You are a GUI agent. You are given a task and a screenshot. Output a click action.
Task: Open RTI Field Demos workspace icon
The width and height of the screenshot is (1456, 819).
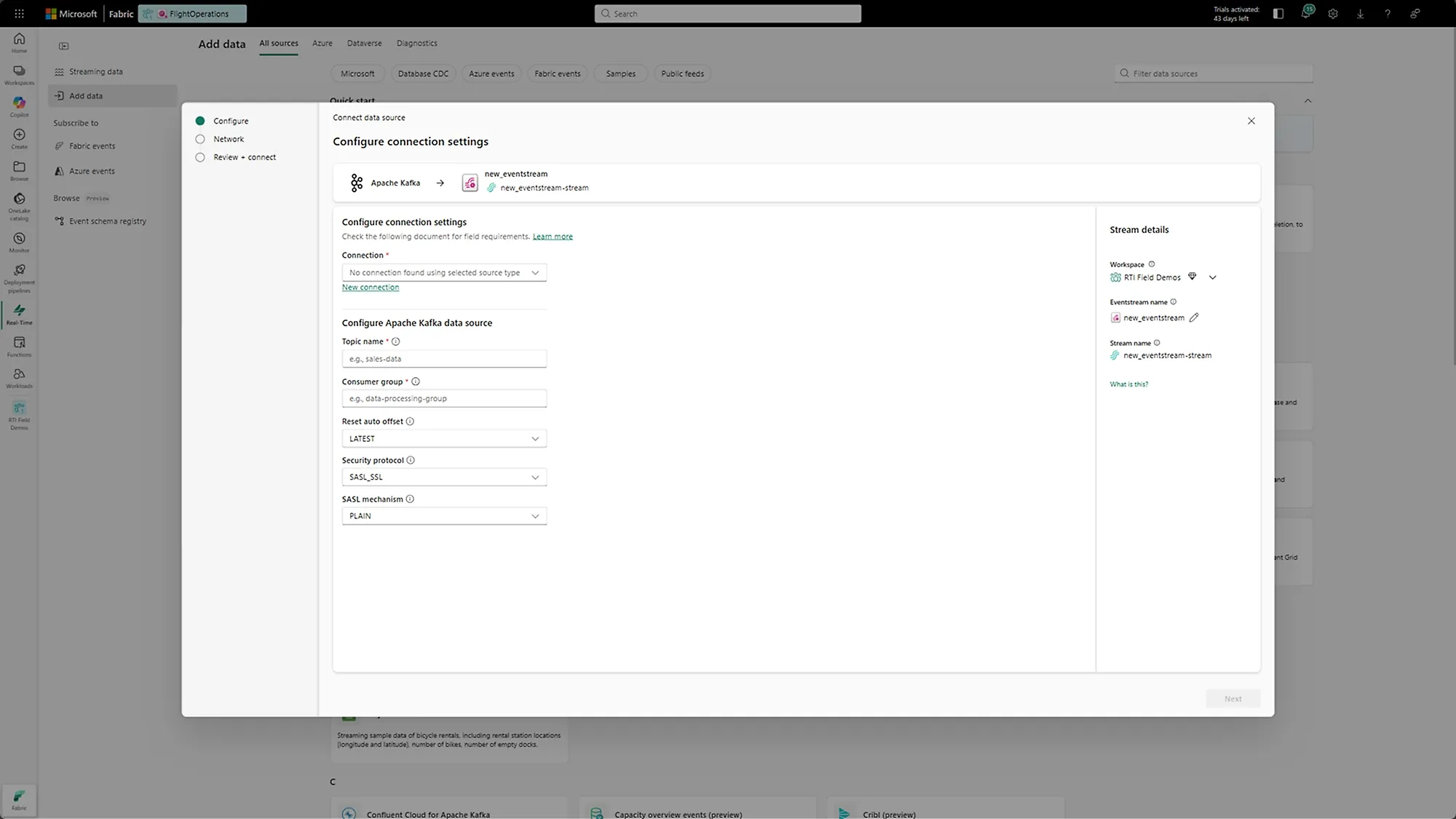point(19,416)
